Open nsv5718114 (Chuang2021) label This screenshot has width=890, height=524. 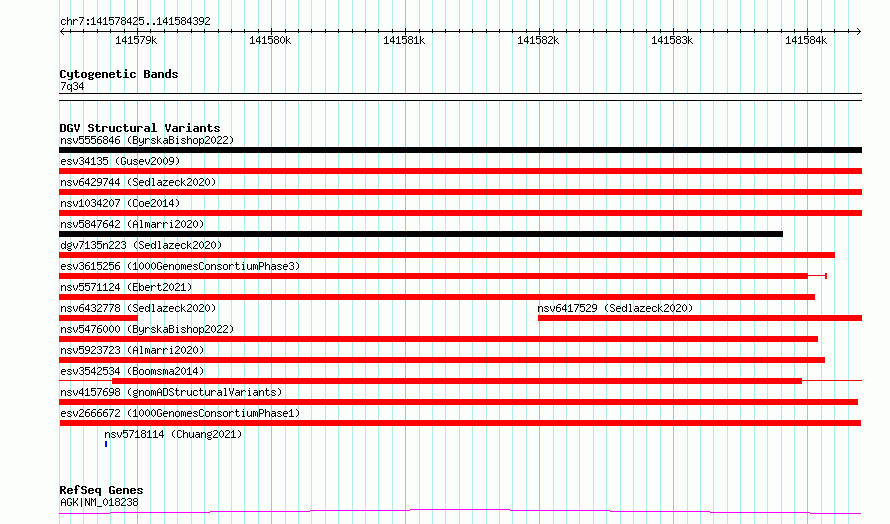pyautogui.click(x=173, y=434)
